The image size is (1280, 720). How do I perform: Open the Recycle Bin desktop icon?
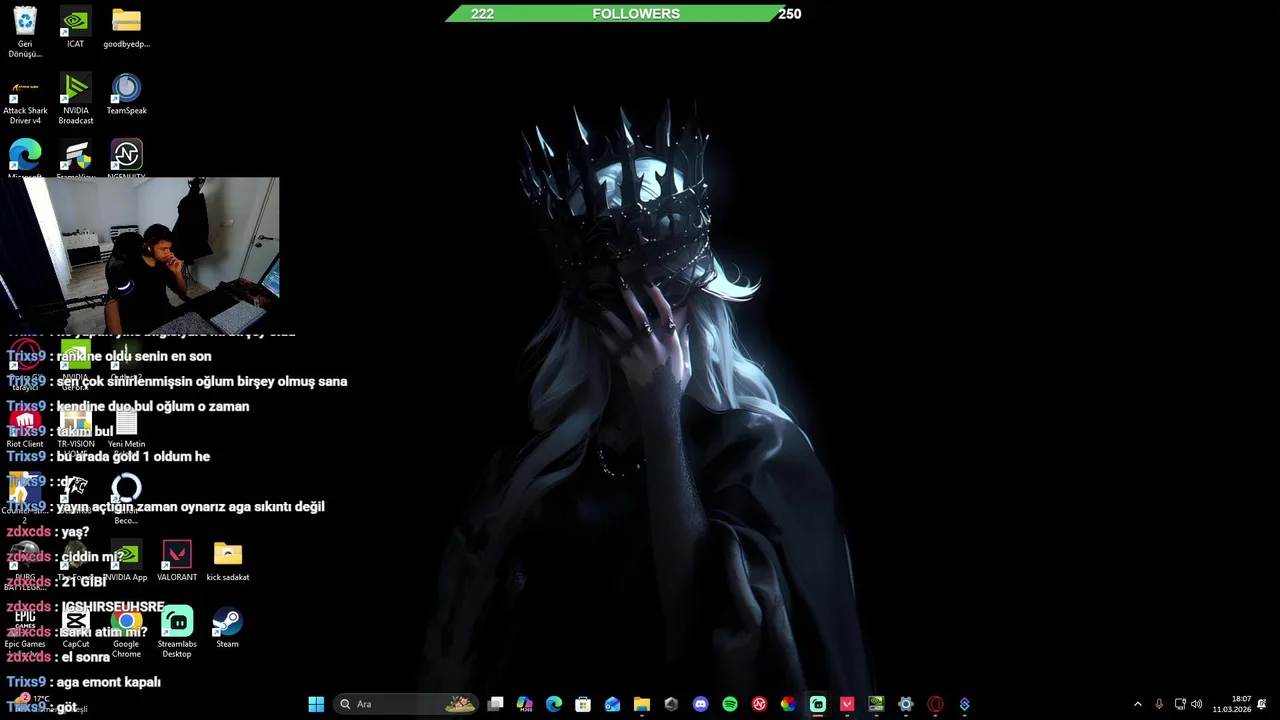click(x=25, y=32)
